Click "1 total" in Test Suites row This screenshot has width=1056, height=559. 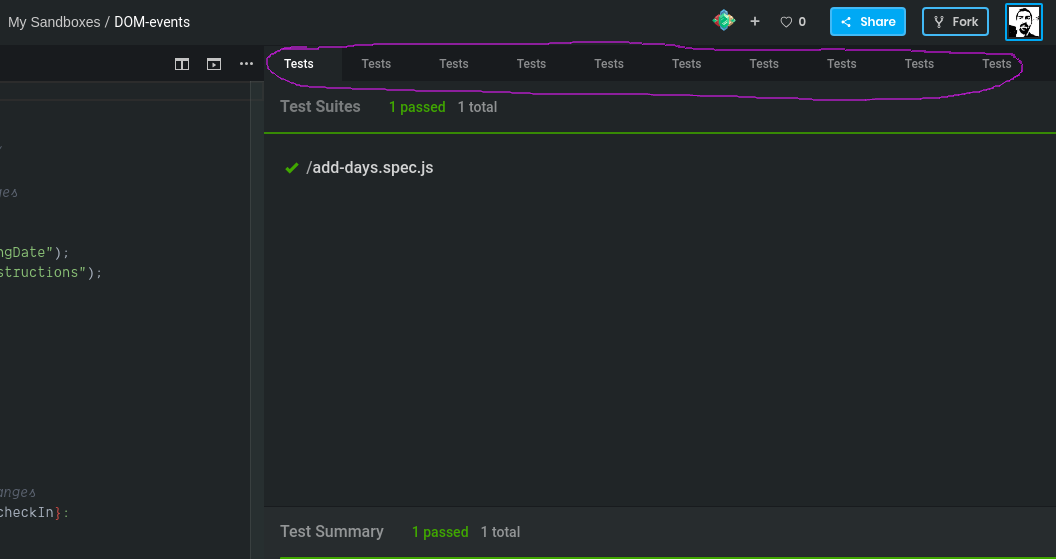tap(477, 107)
